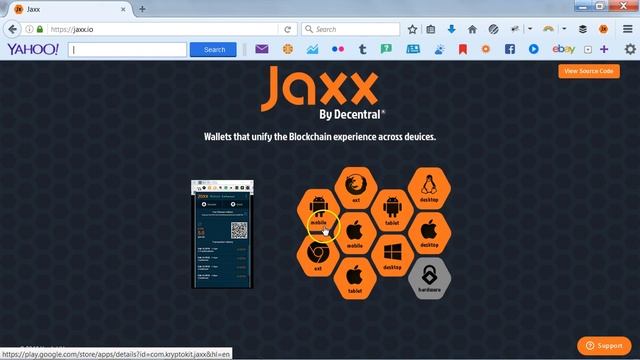This screenshot has height=360, width=640.
Task: Open the layered stack toolbar icon
Action: (583, 29)
